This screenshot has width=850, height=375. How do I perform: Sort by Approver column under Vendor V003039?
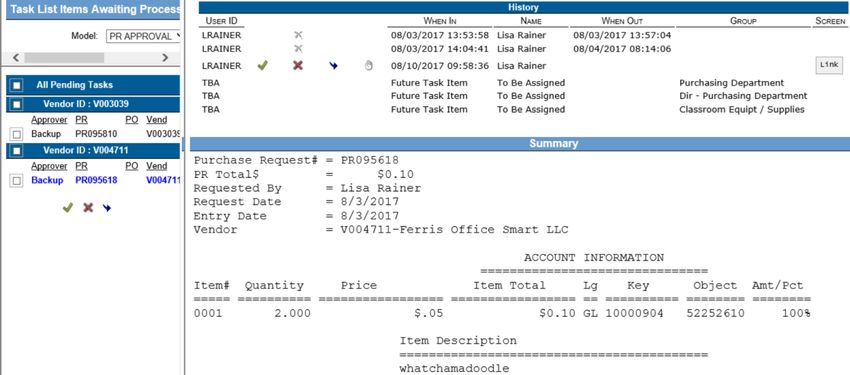49,120
